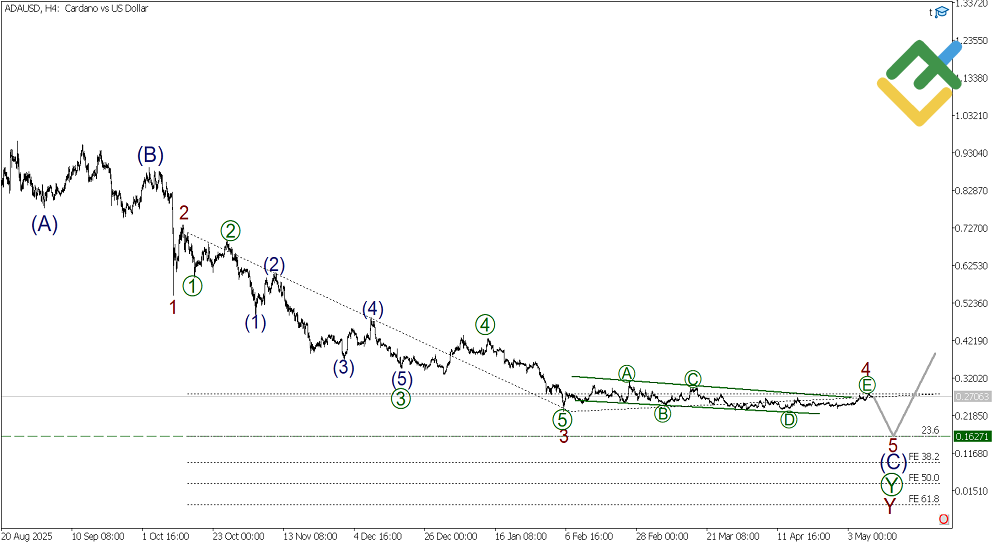Click the 0.32020 price axis value
1000x545 pixels.
[971, 379]
